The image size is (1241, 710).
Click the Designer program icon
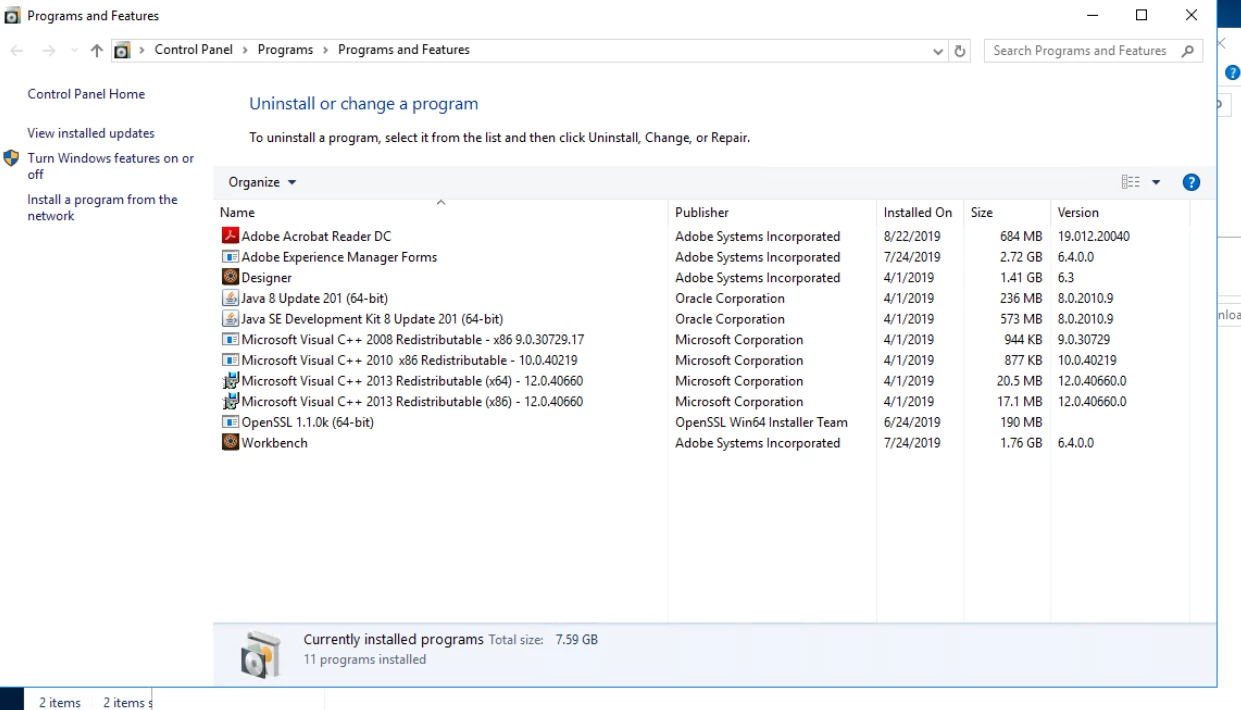coord(230,278)
